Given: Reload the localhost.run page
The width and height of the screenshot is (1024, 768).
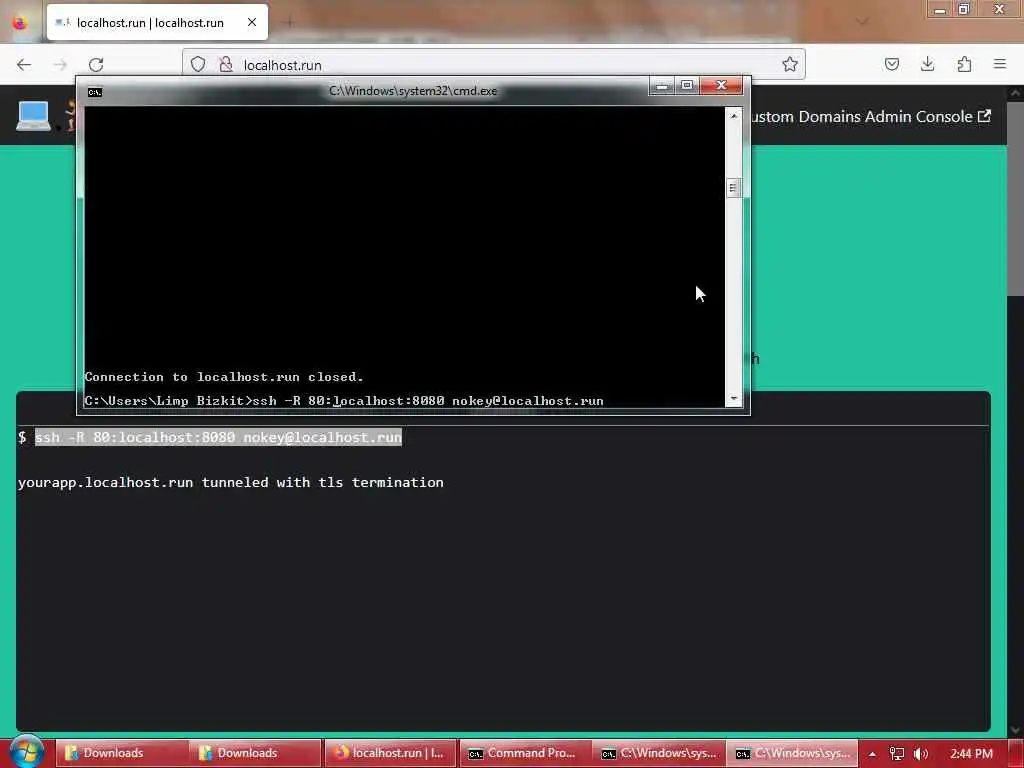Looking at the screenshot, I should click(x=96, y=65).
